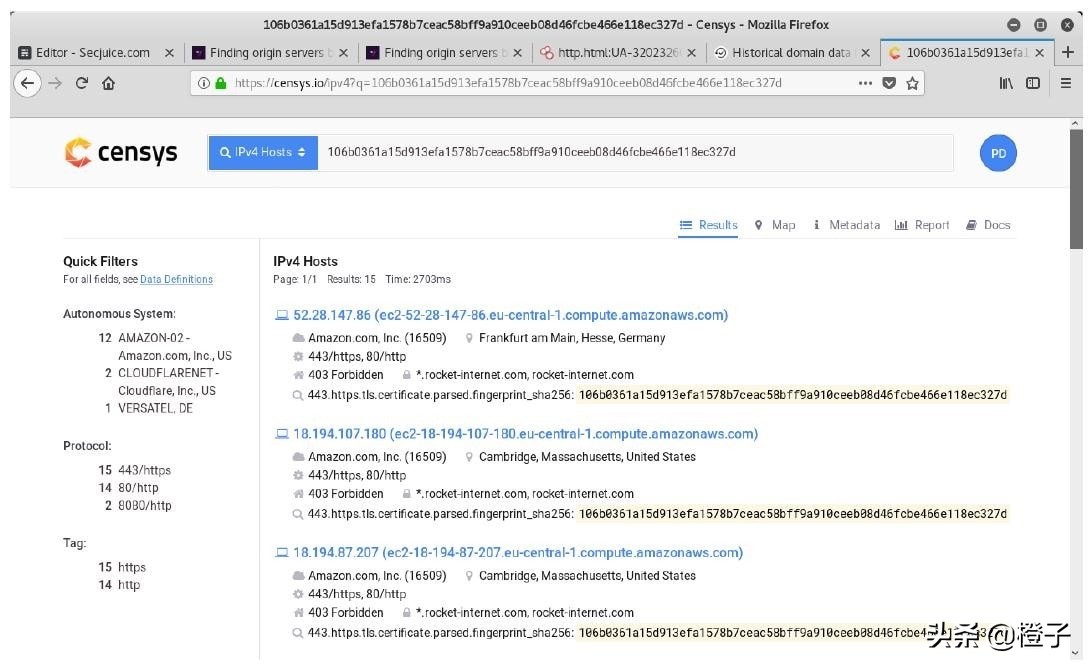Screen dimensions: 1090x669
Task: Open page actions three-dots menu
Action: (865, 84)
